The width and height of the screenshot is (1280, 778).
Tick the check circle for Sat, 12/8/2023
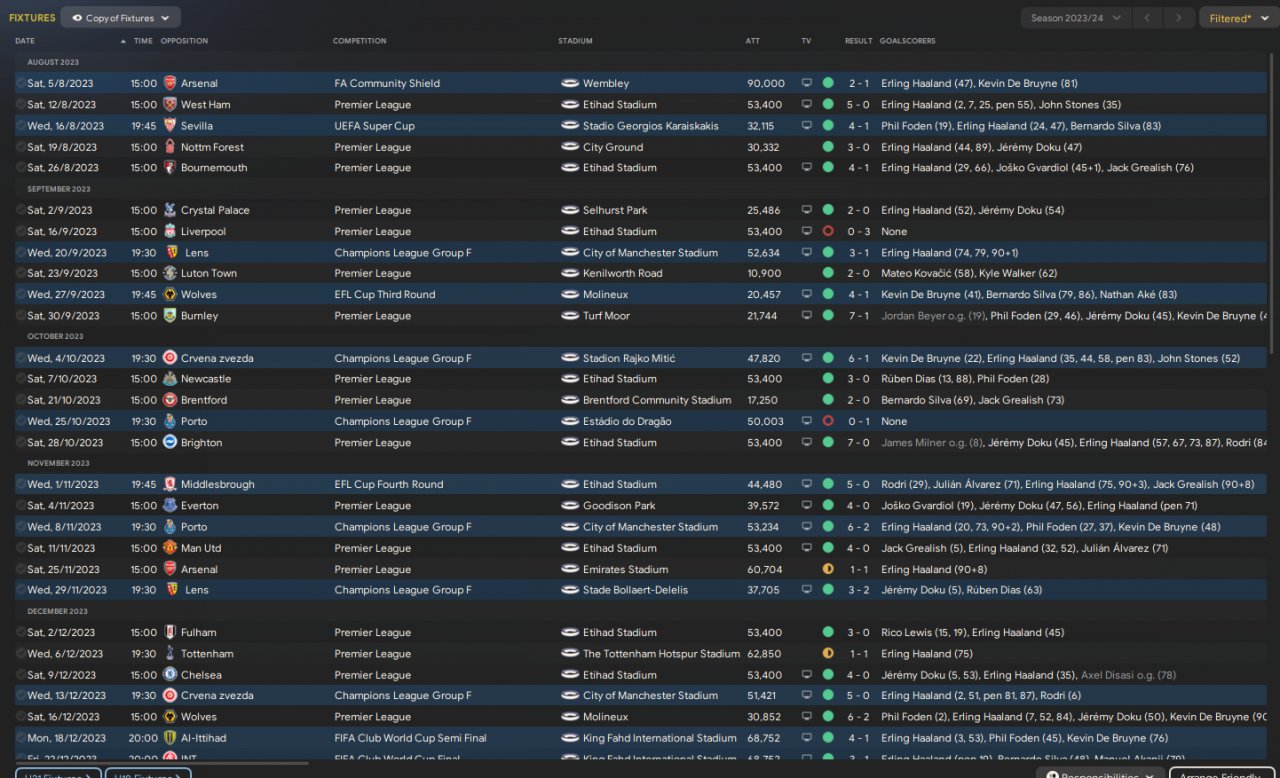tap(21, 104)
